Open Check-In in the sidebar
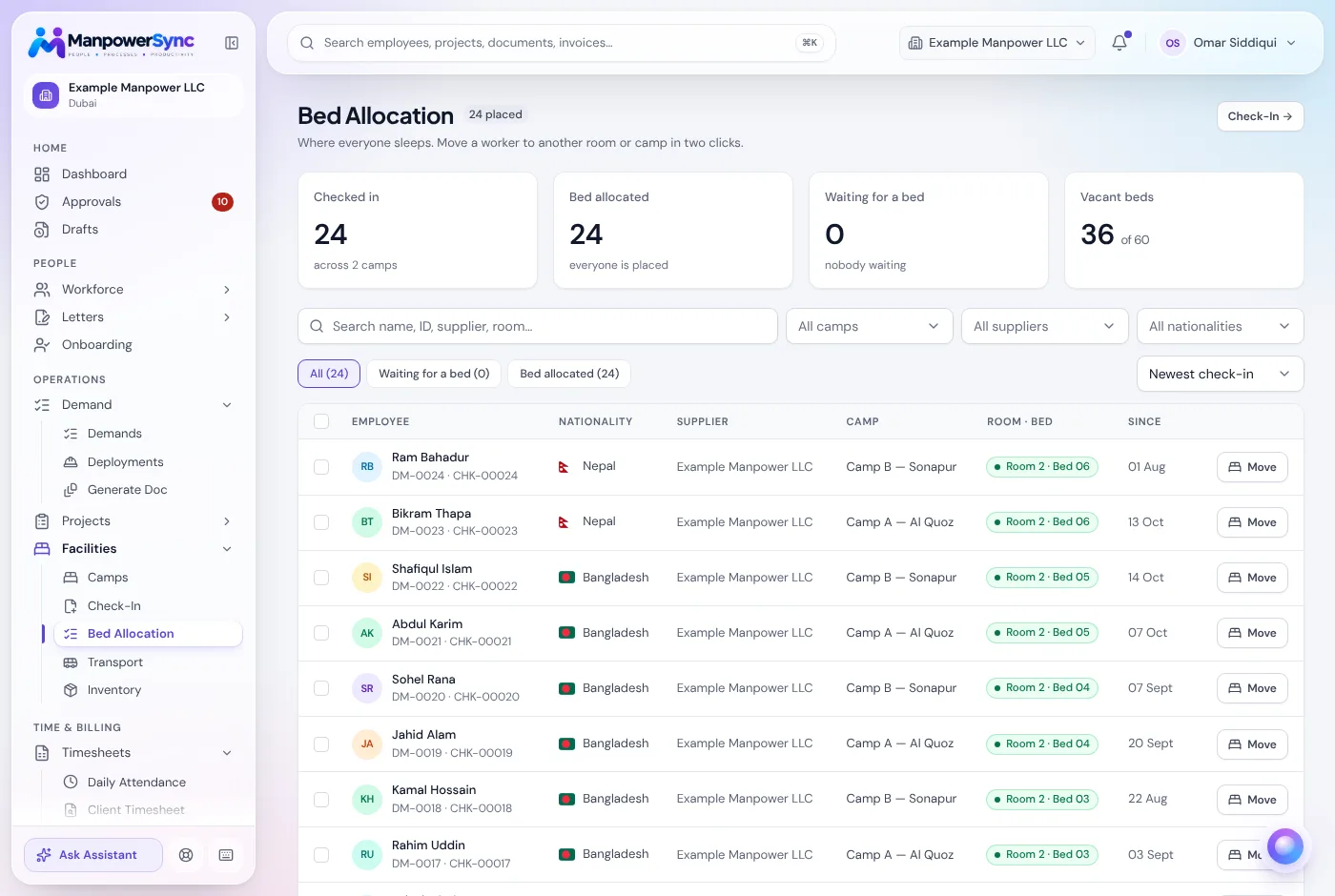Screen dimensions: 1335x896 pos(149,606)
